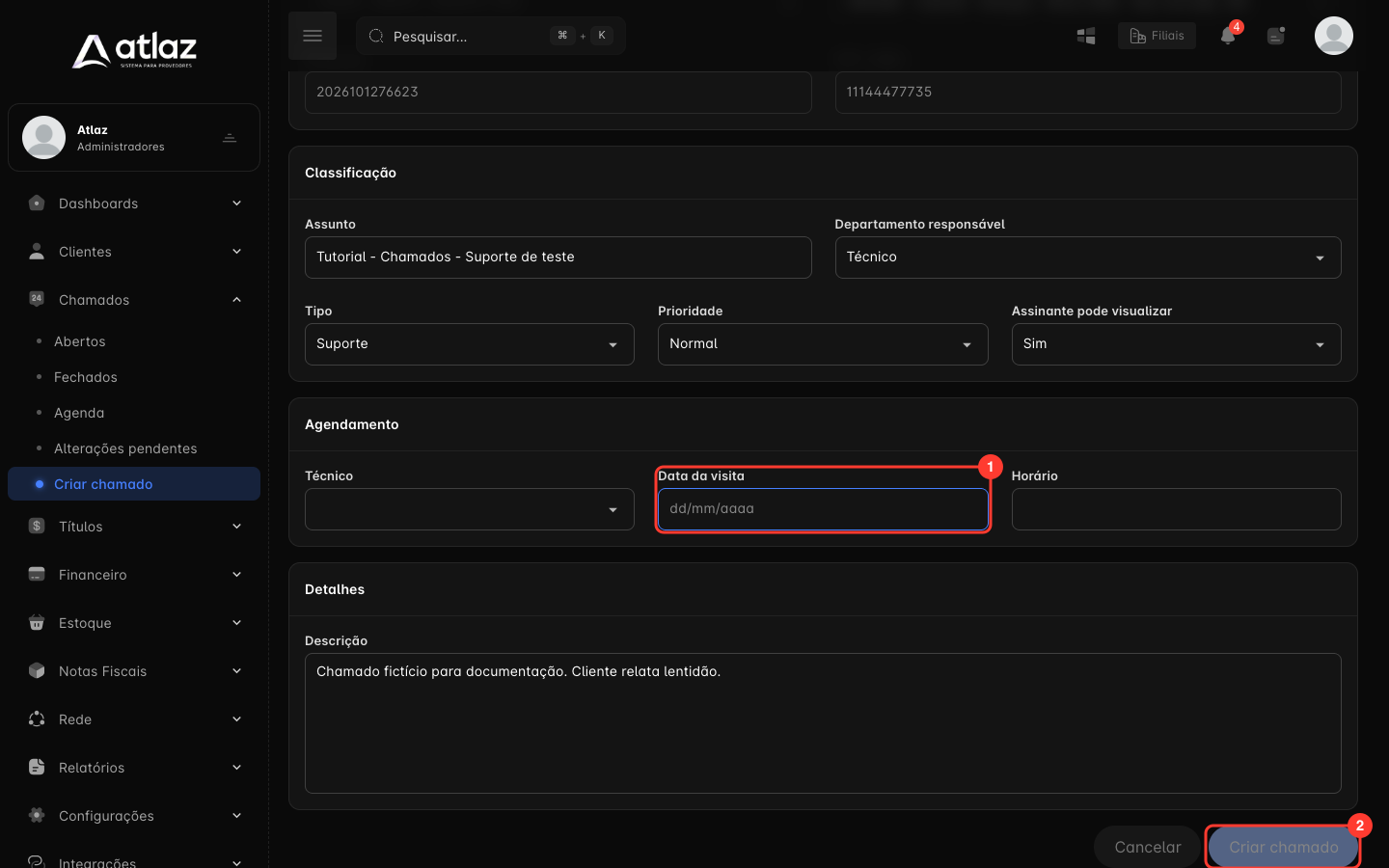Open the Tipo dropdown showing Suporte
Image resolution: width=1389 pixels, height=868 pixels.
point(470,344)
